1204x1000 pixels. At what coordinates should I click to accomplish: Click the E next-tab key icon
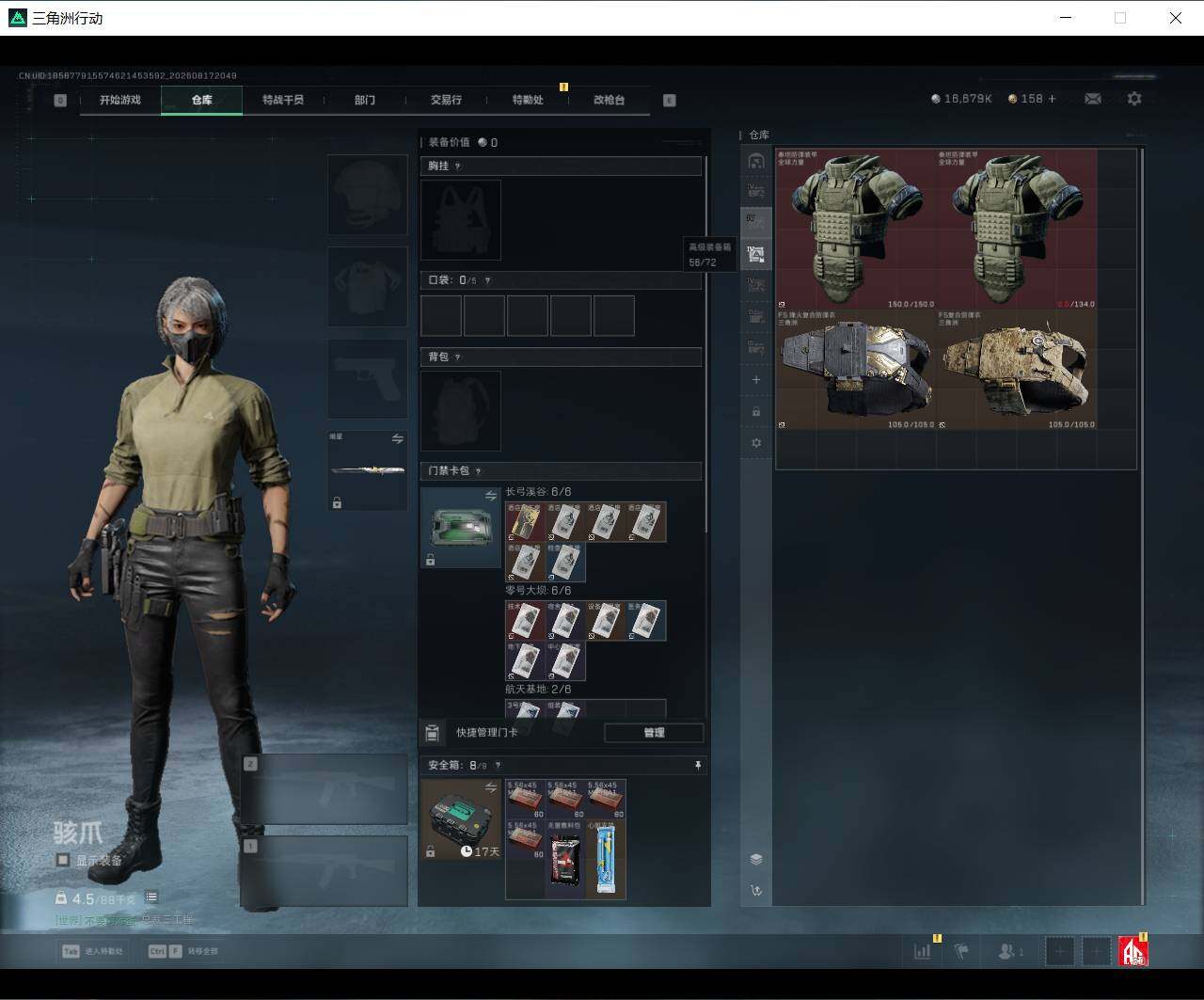coord(670,101)
